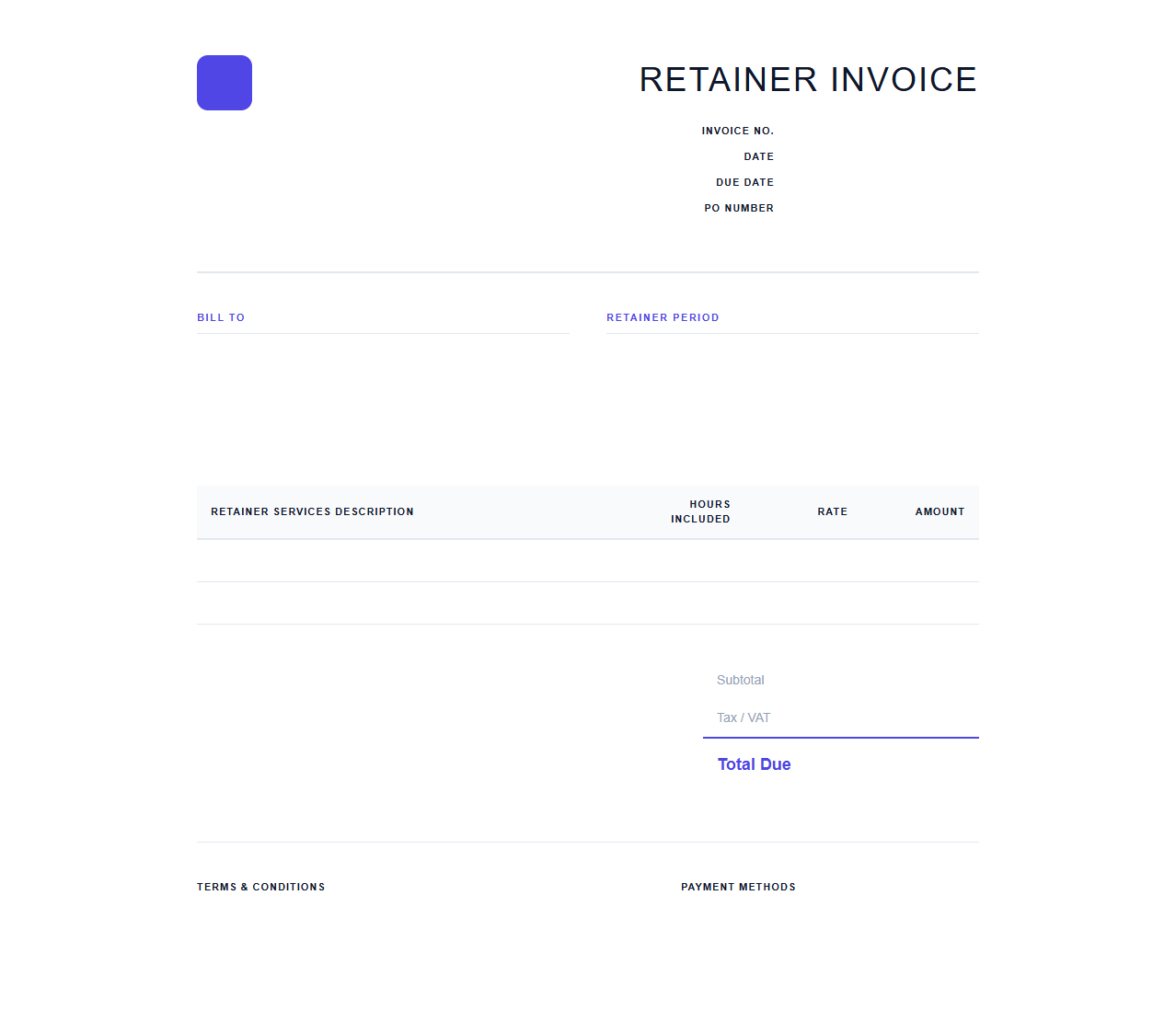Click the INVOICE NO. label
The image size is (1176, 1033).
coord(738,131)
